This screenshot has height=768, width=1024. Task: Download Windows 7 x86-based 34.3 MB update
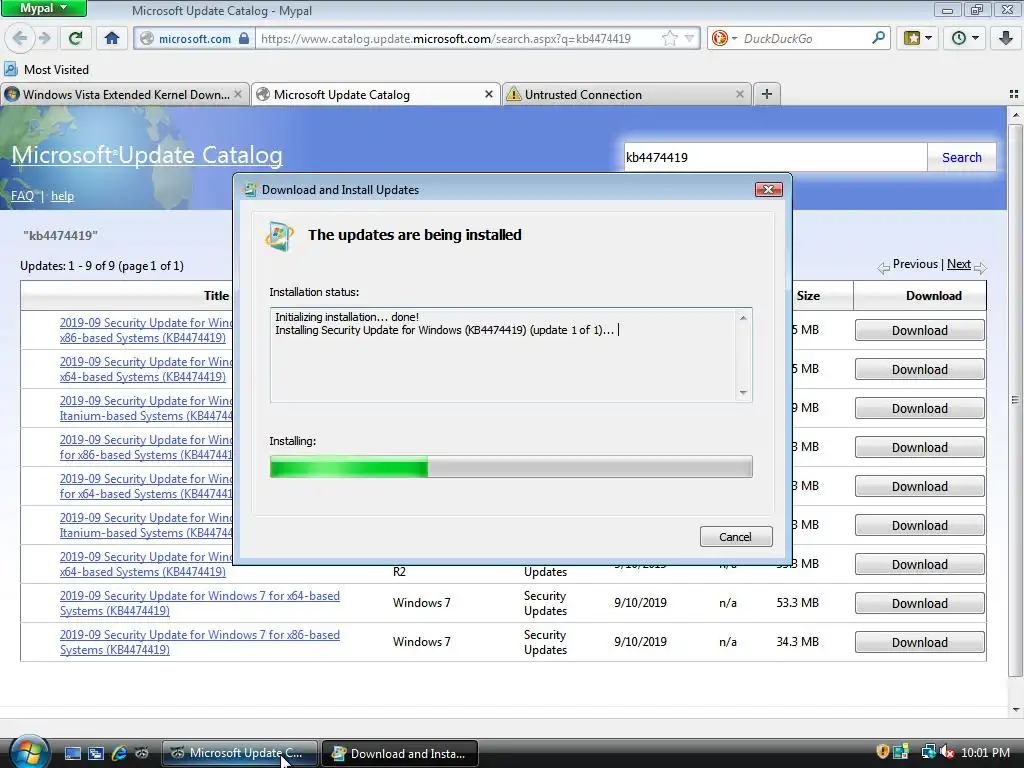920,643
